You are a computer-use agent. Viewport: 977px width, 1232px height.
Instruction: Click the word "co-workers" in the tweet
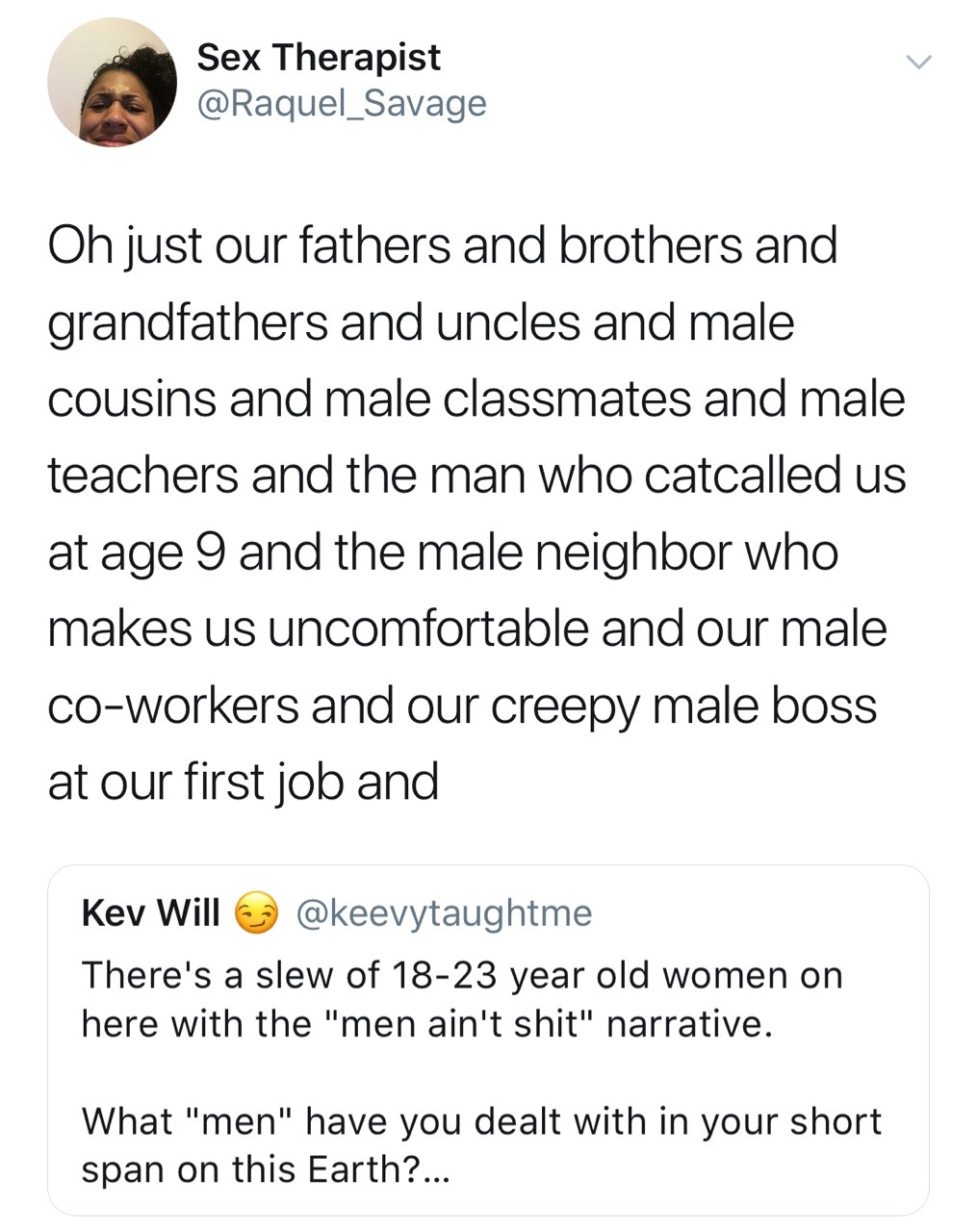[x=173, y=706]
